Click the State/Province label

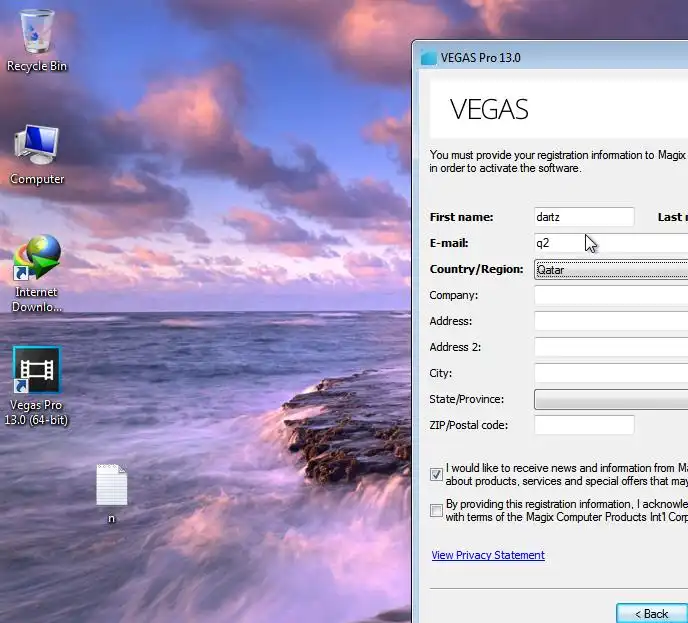(466, 399)
